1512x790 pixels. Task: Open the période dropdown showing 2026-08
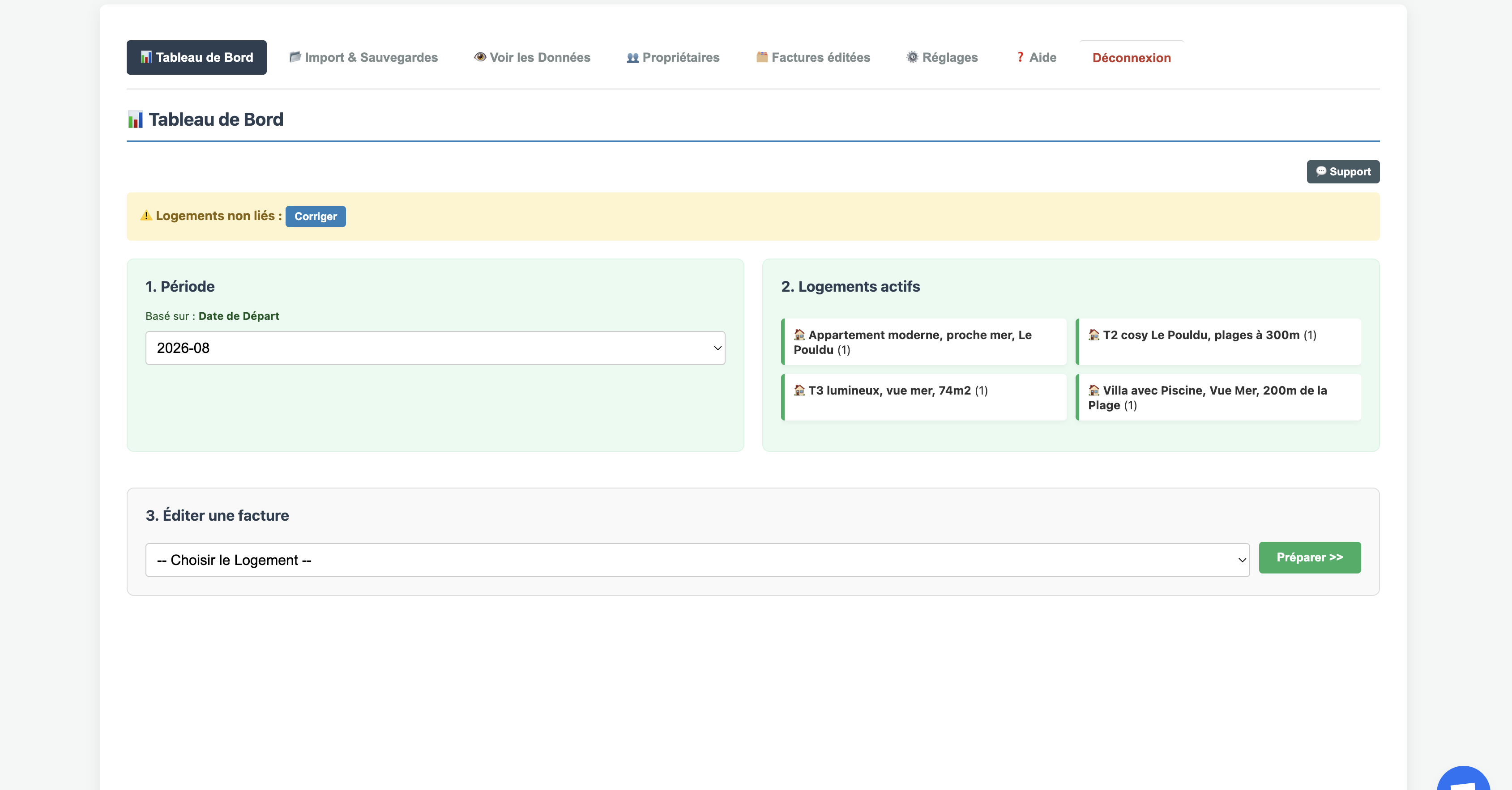[435, 348]
